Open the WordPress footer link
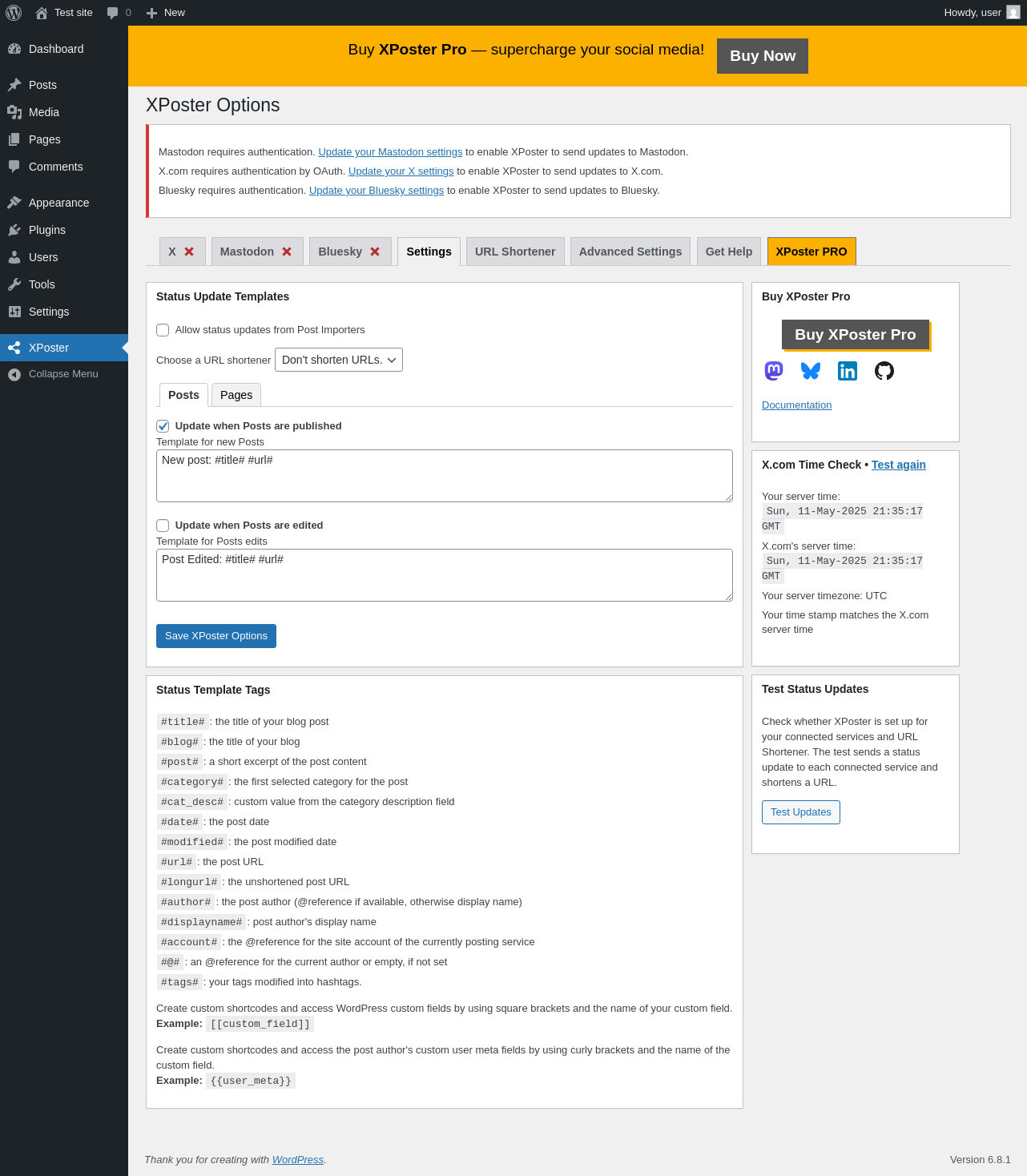This screenshot has height=1176, width=1027. (298, 1160)
